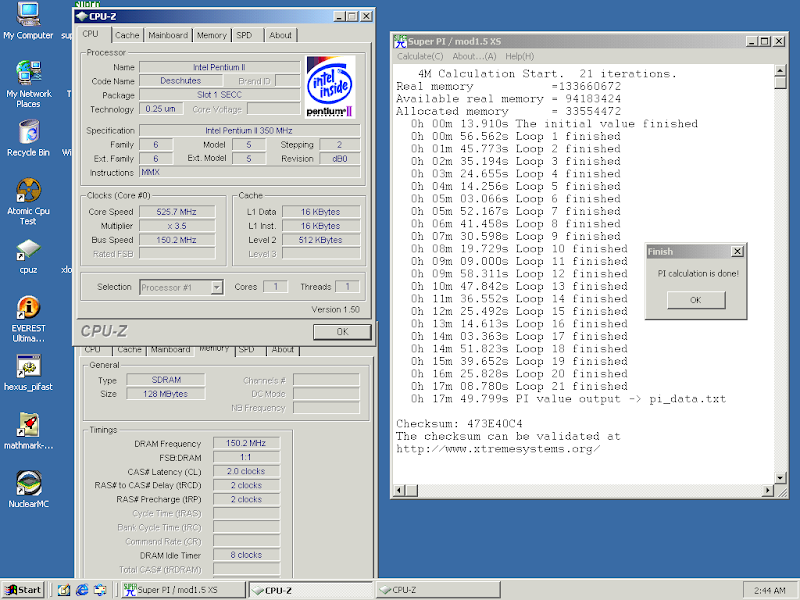800x600 pixels.
Task: Click the Super PI horizontal scrollbar left arrow
Action: coord(399,490)
